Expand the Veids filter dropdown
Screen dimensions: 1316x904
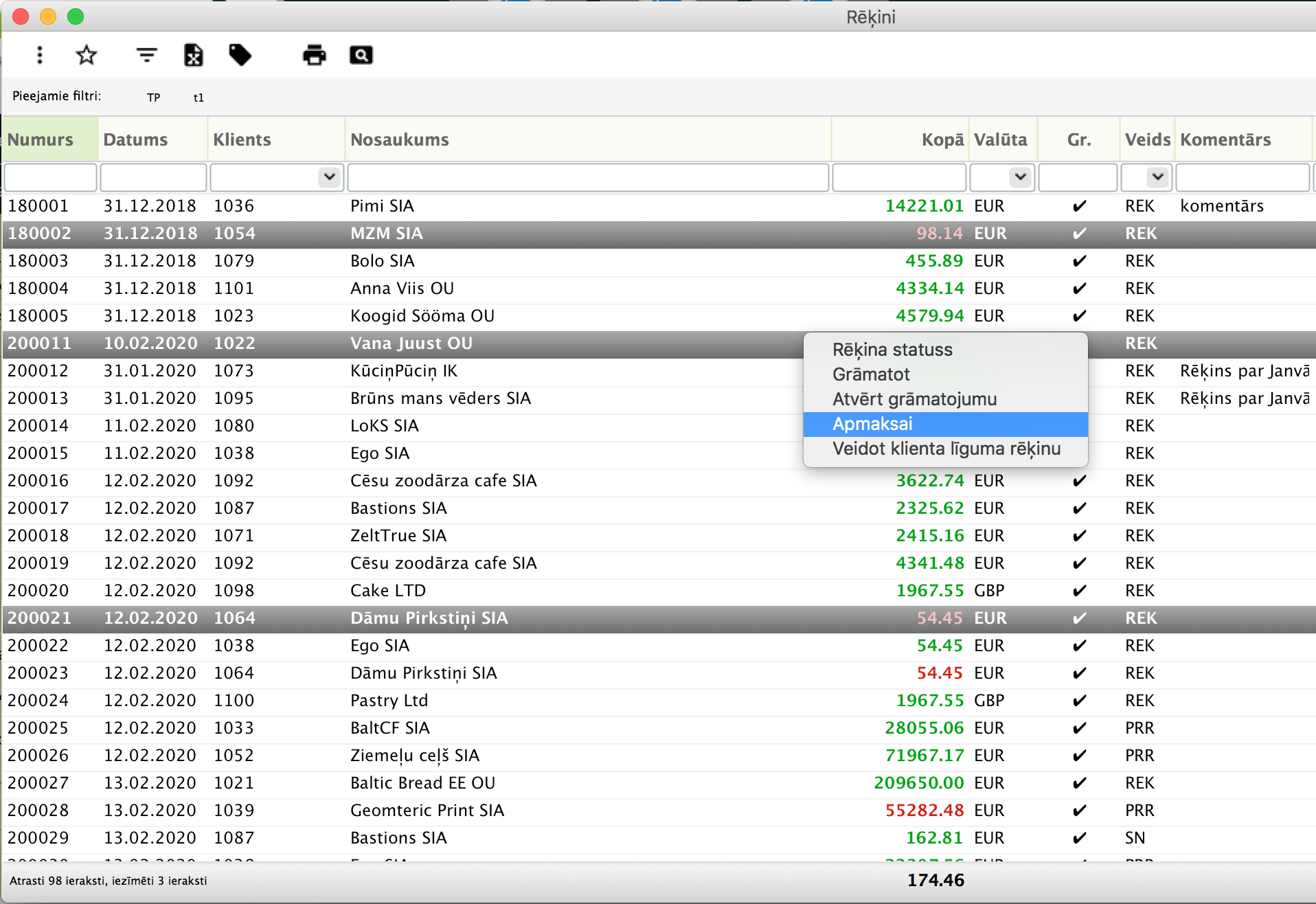click(x=1158, y=177)
